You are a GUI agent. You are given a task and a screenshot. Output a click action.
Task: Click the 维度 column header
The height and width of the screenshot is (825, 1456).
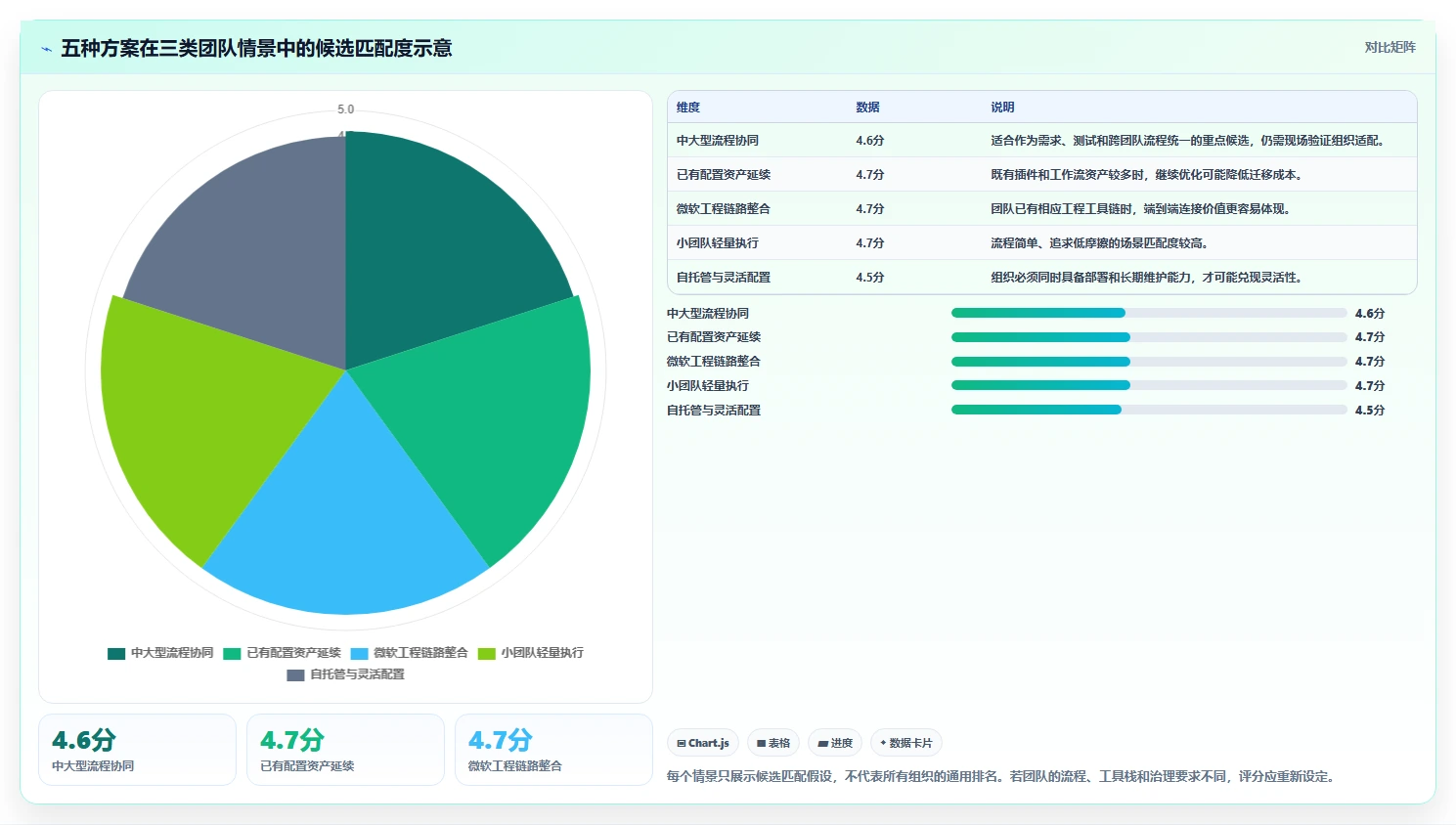click(688, 108)
